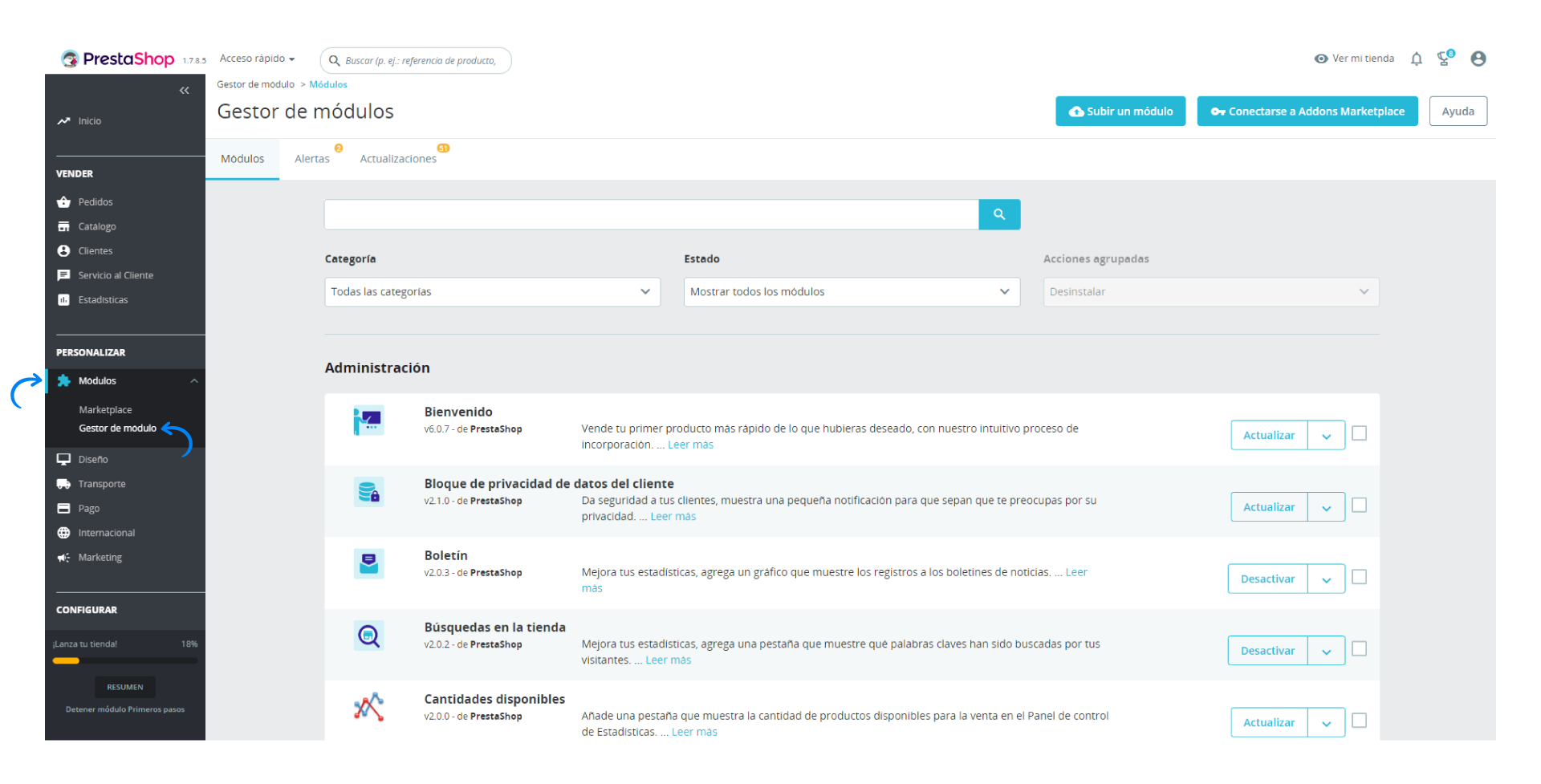Click the Clientes person icon
Screen dimensions: 1541x784
click(64, 250)
